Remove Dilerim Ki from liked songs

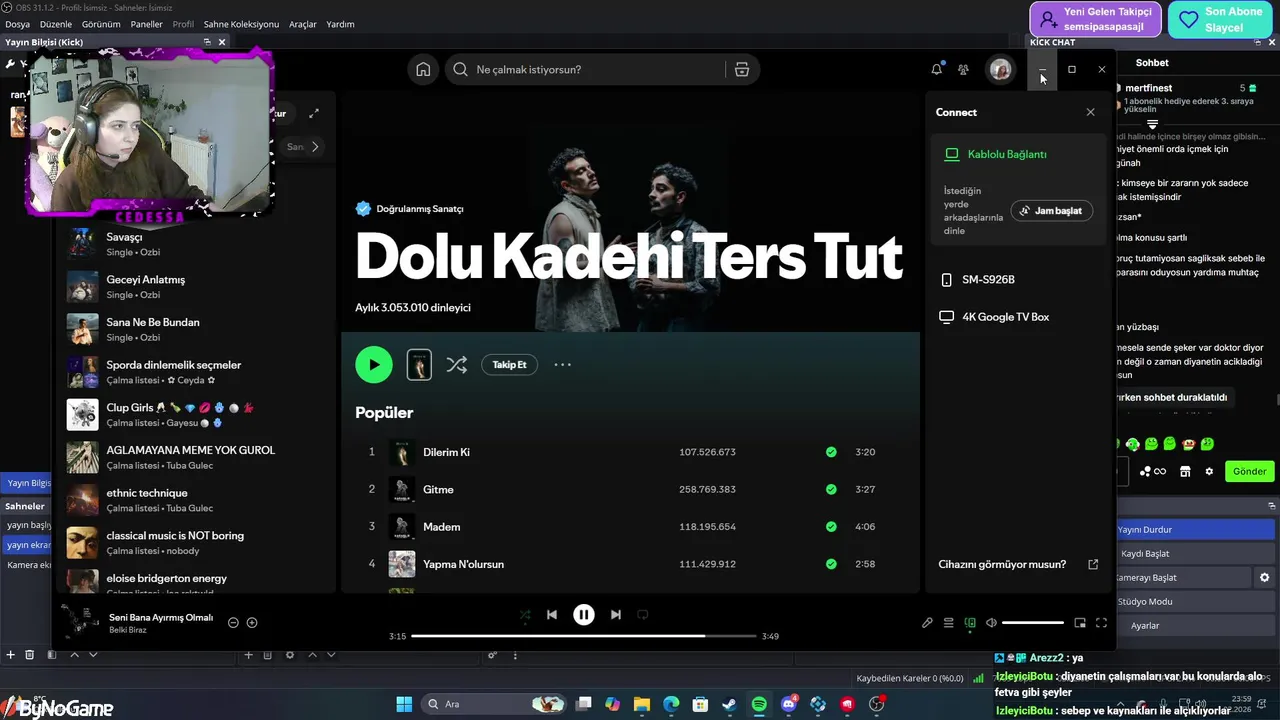(x=831, y=452)
